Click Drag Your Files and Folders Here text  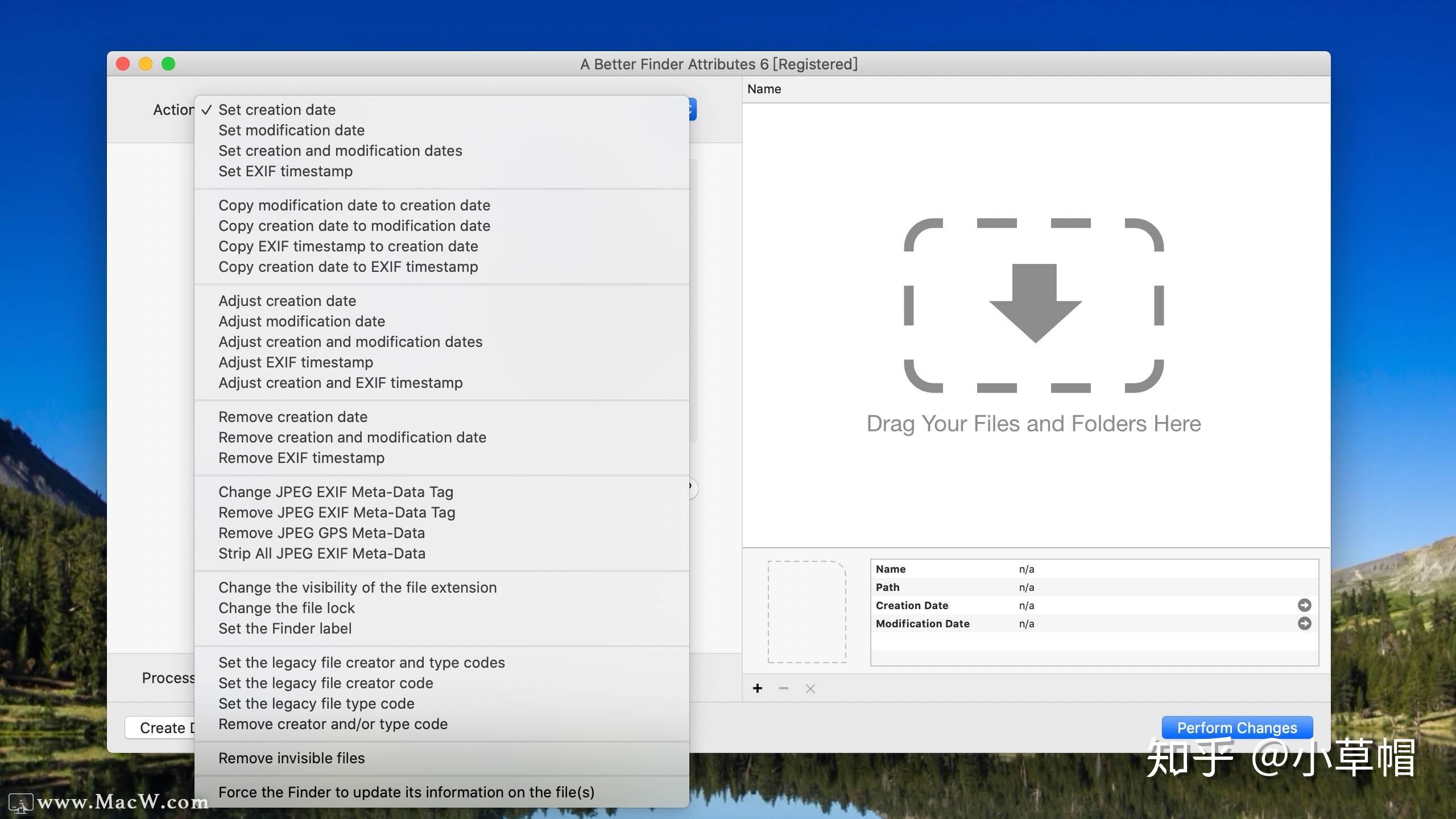coord(1033,424)
